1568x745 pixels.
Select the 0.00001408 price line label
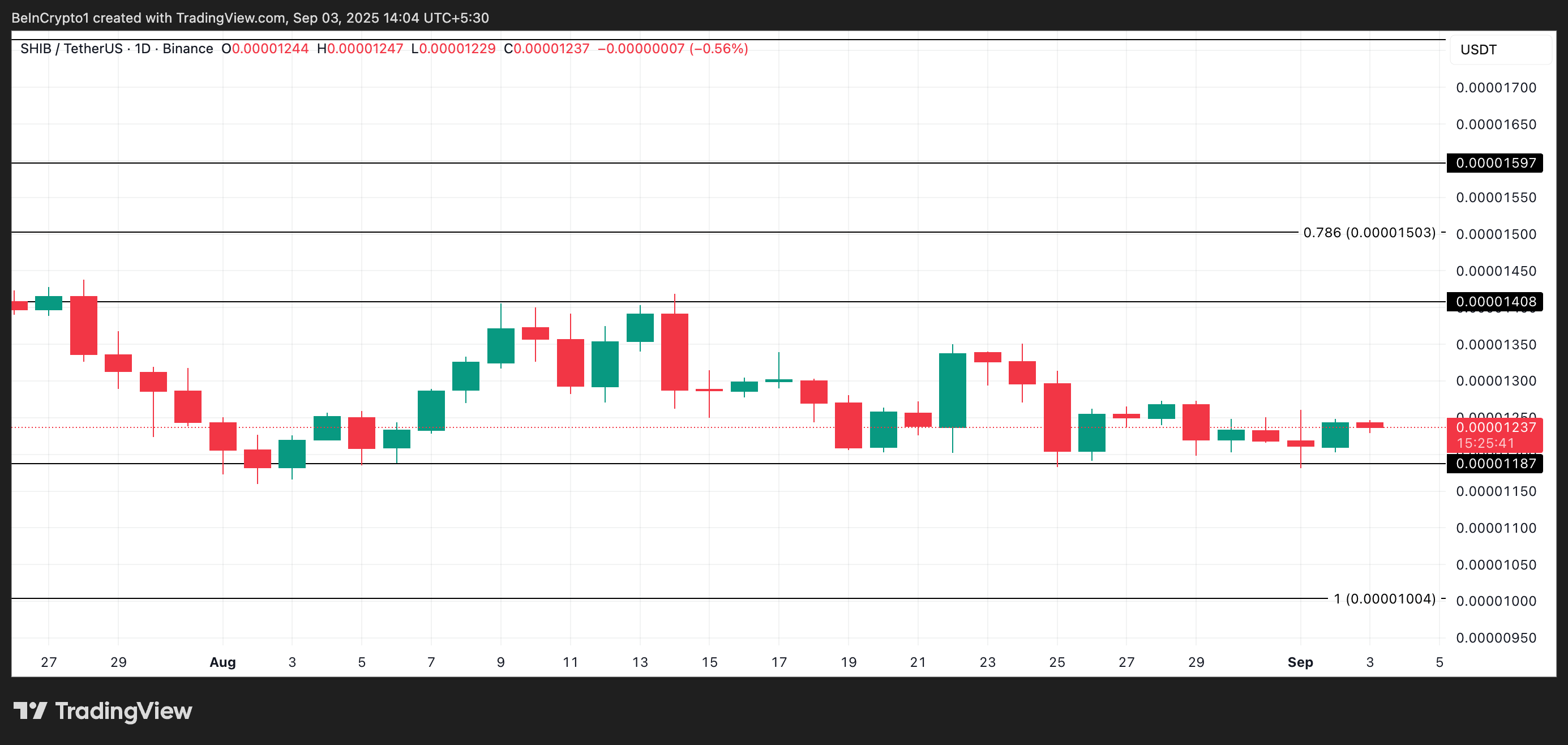tap(1495, 302)
